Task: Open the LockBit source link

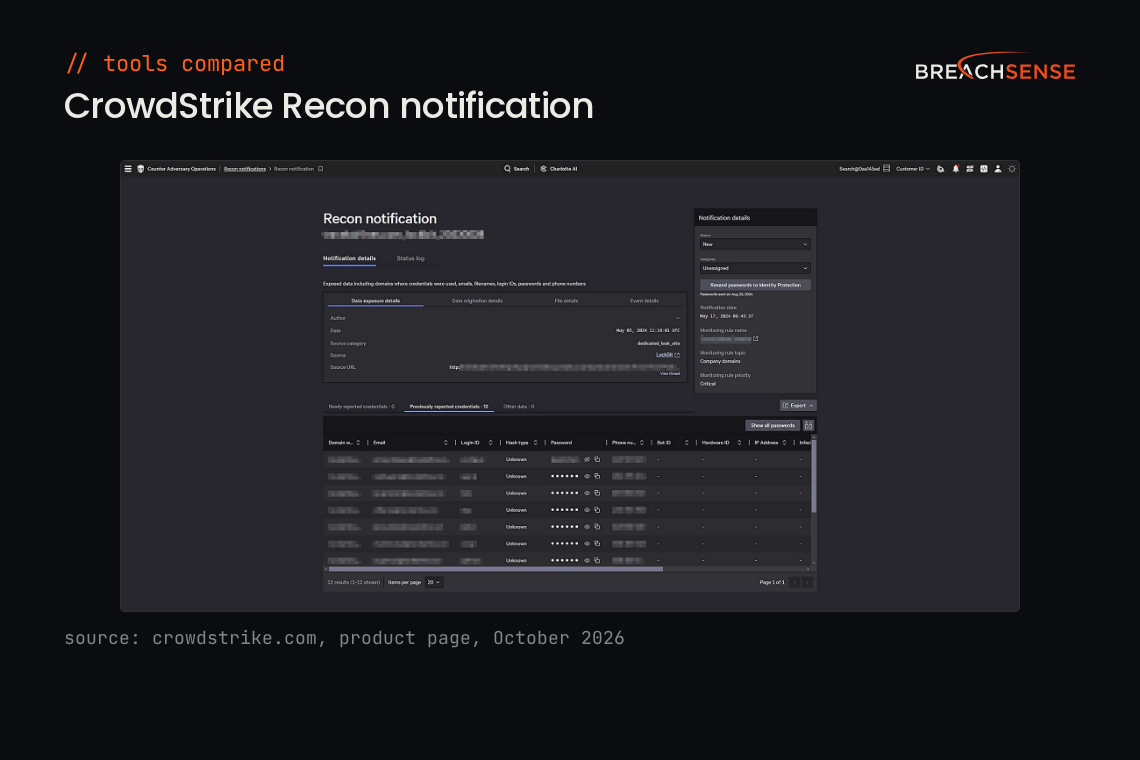Action: (x=664, y=355)
